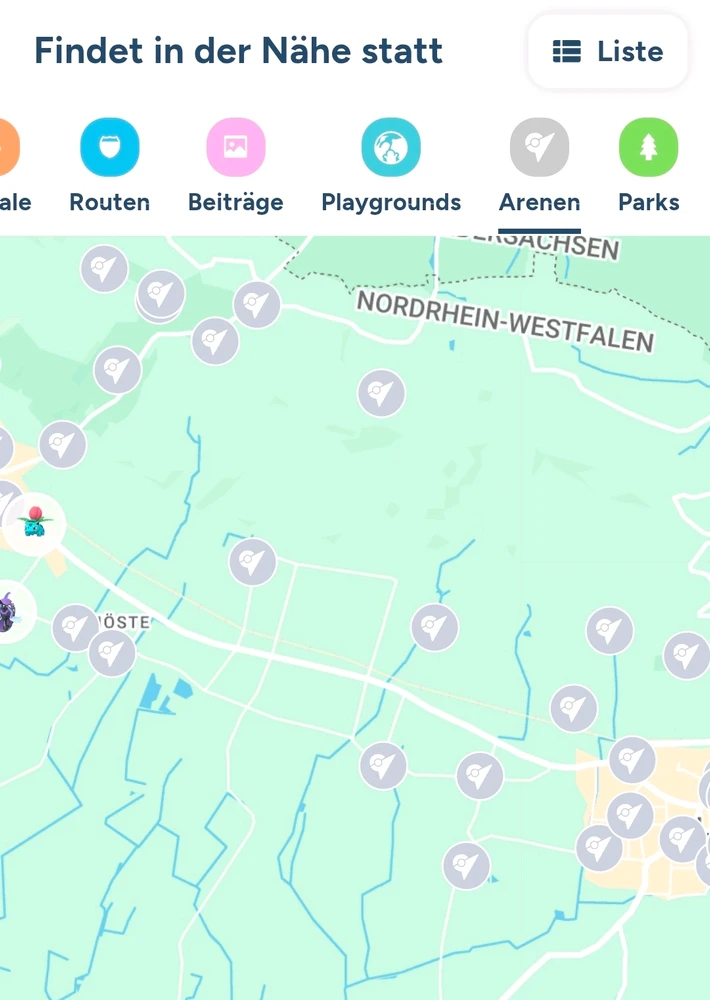Tap the NORDRHEIN-WESTFALEN map label
Image resolution: width=710 pixels, height=1000 pixels.
[x=505, y=321]
